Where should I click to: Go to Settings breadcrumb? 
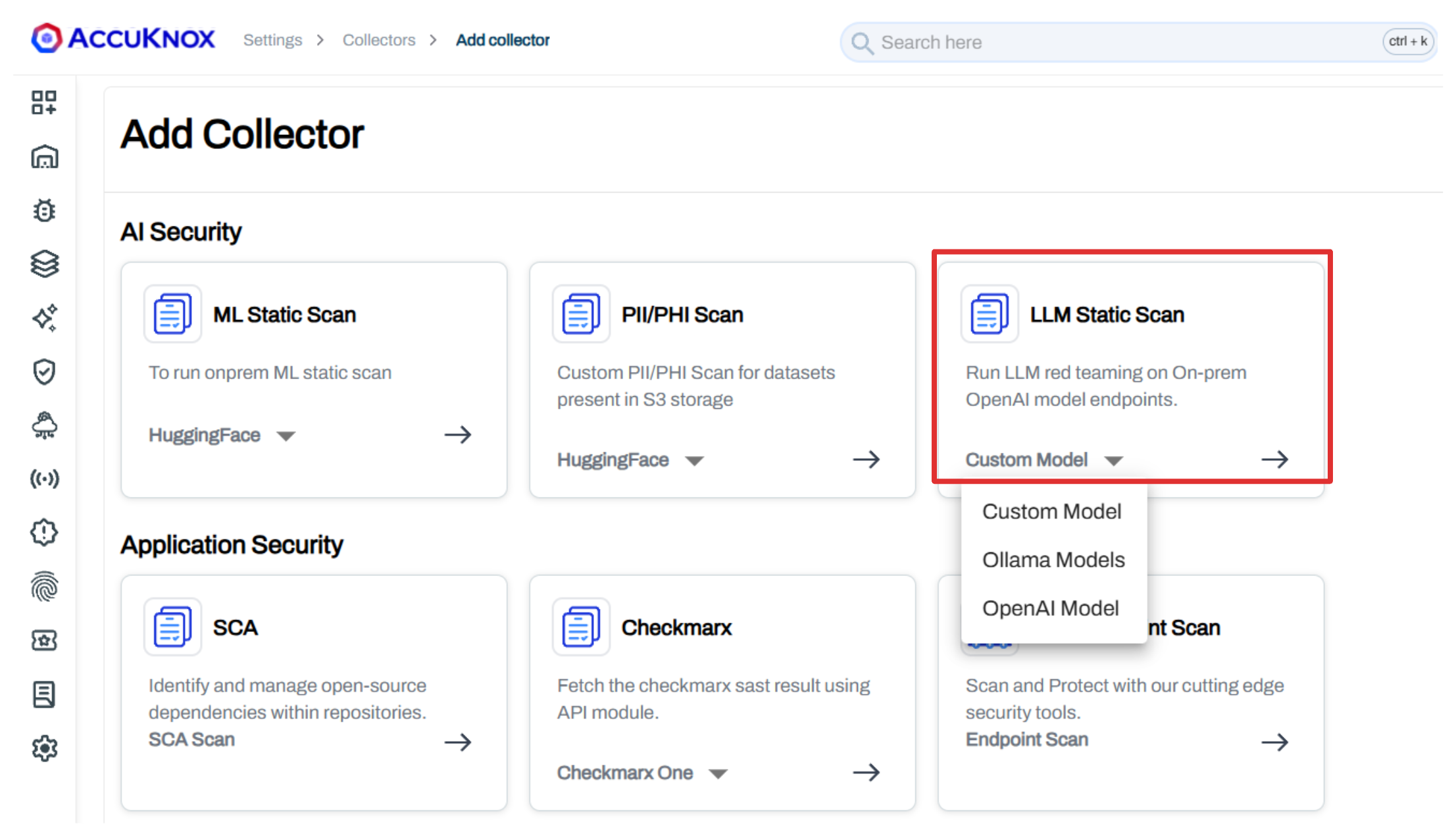pyautogui.click(x=272, y=40)
